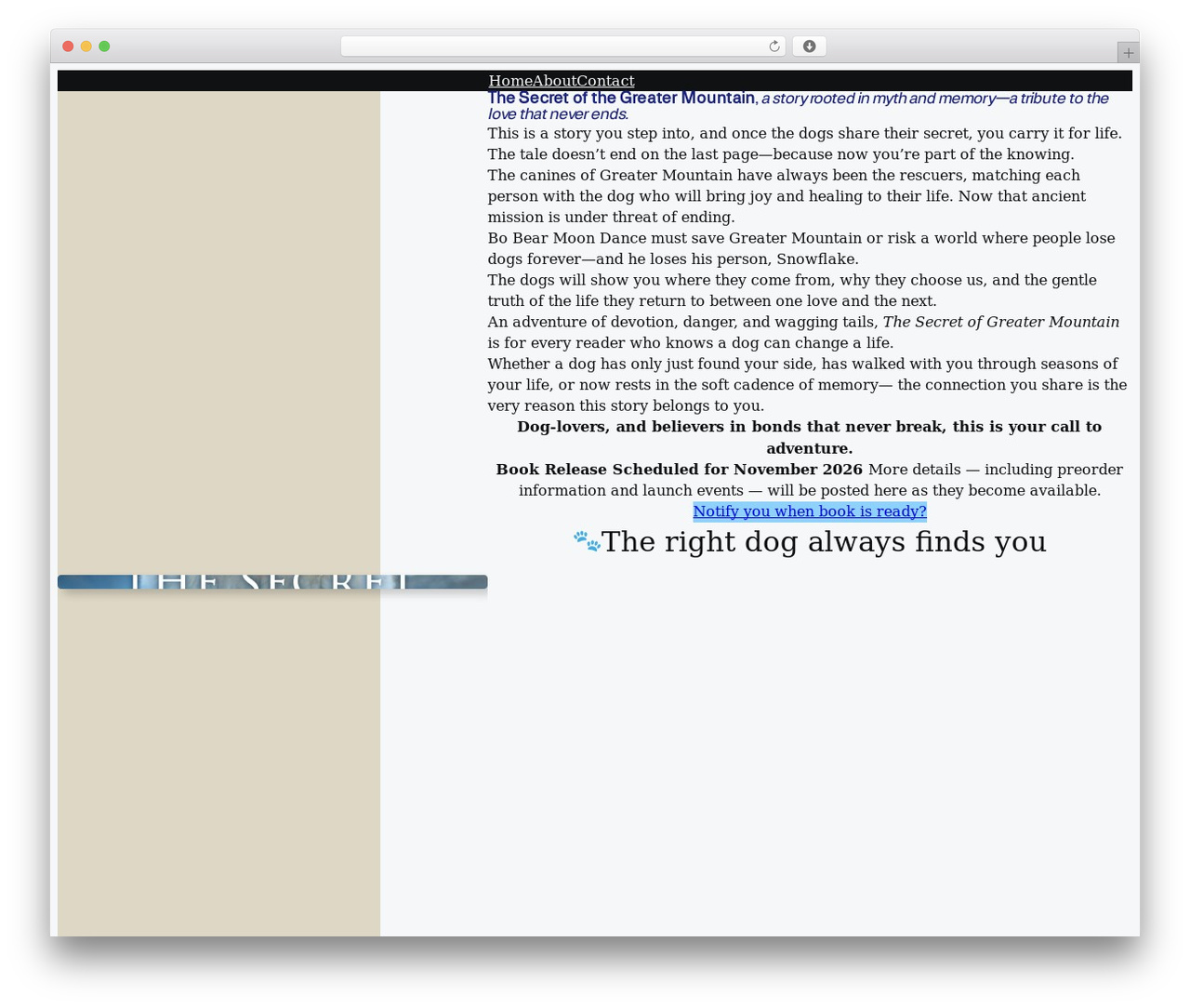The height and width of the screenshot is (1008, 1190).
Task: Close the browser window with red button
Action: coord(68,46)
